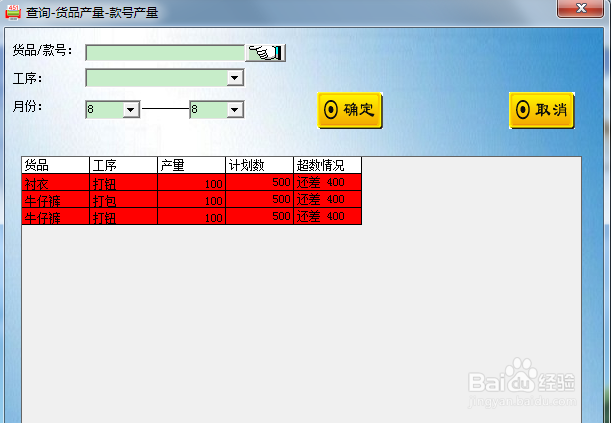Select 计划数 500 in the 打包 row
The image size is (611, 423).
(260, 199)
